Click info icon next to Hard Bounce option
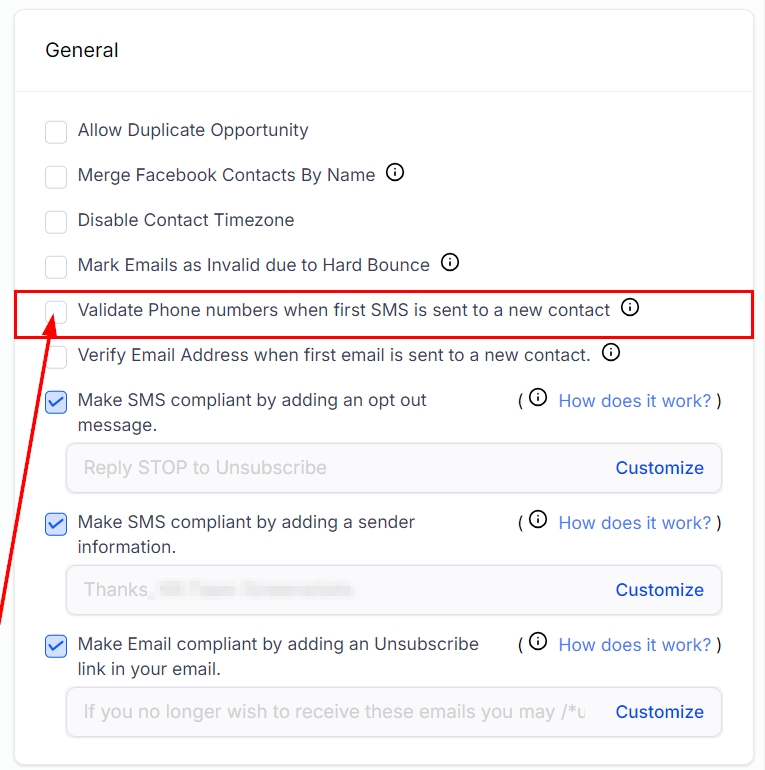This screenshot has height=770, width=765. tap(450, 263)
